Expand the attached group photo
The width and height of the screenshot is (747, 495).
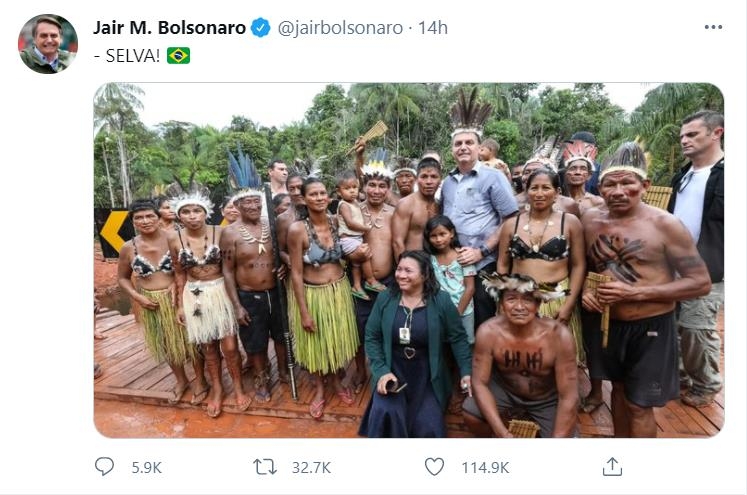click(x=408, y=260)
